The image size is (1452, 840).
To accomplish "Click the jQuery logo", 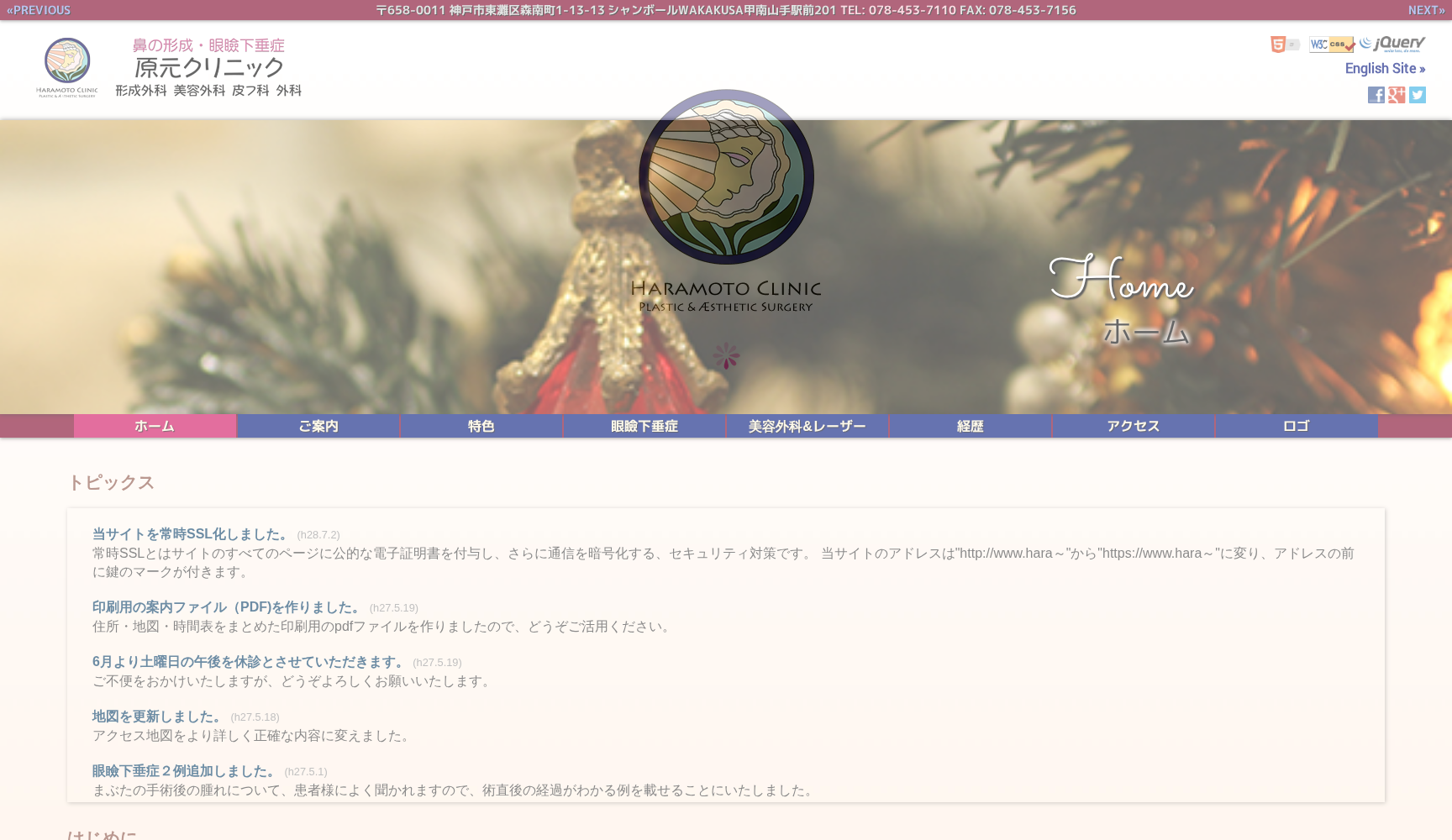I will [1393, 44].
